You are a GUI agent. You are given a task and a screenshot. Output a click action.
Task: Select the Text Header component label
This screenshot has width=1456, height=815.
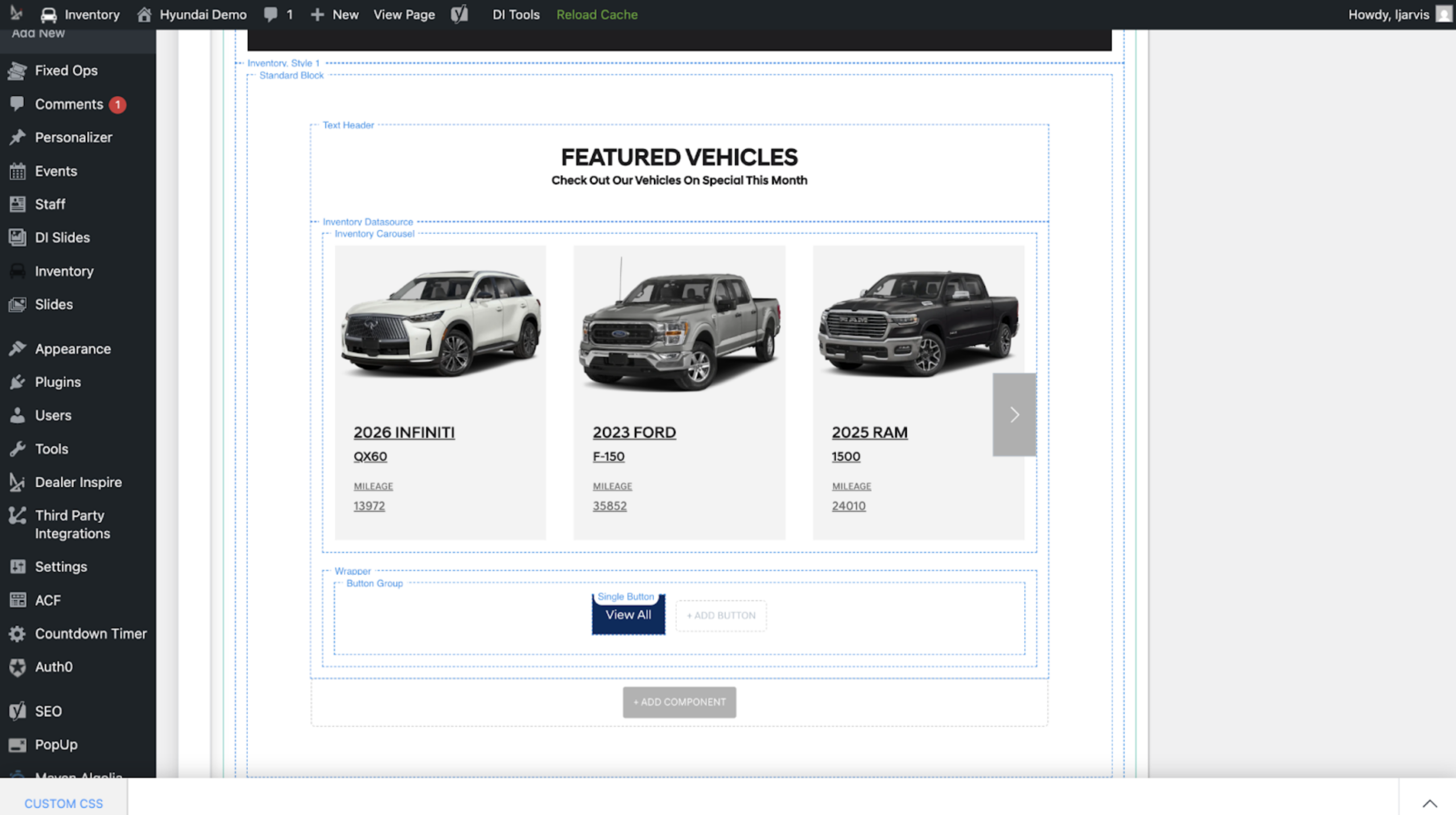(348, 125)
